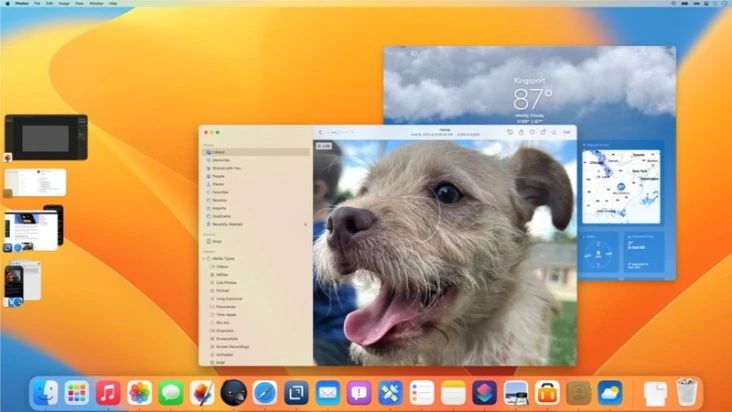Viewport: 732px width, 412px height.
Task: Select Screenshots under Media Types
Action: 225,339
